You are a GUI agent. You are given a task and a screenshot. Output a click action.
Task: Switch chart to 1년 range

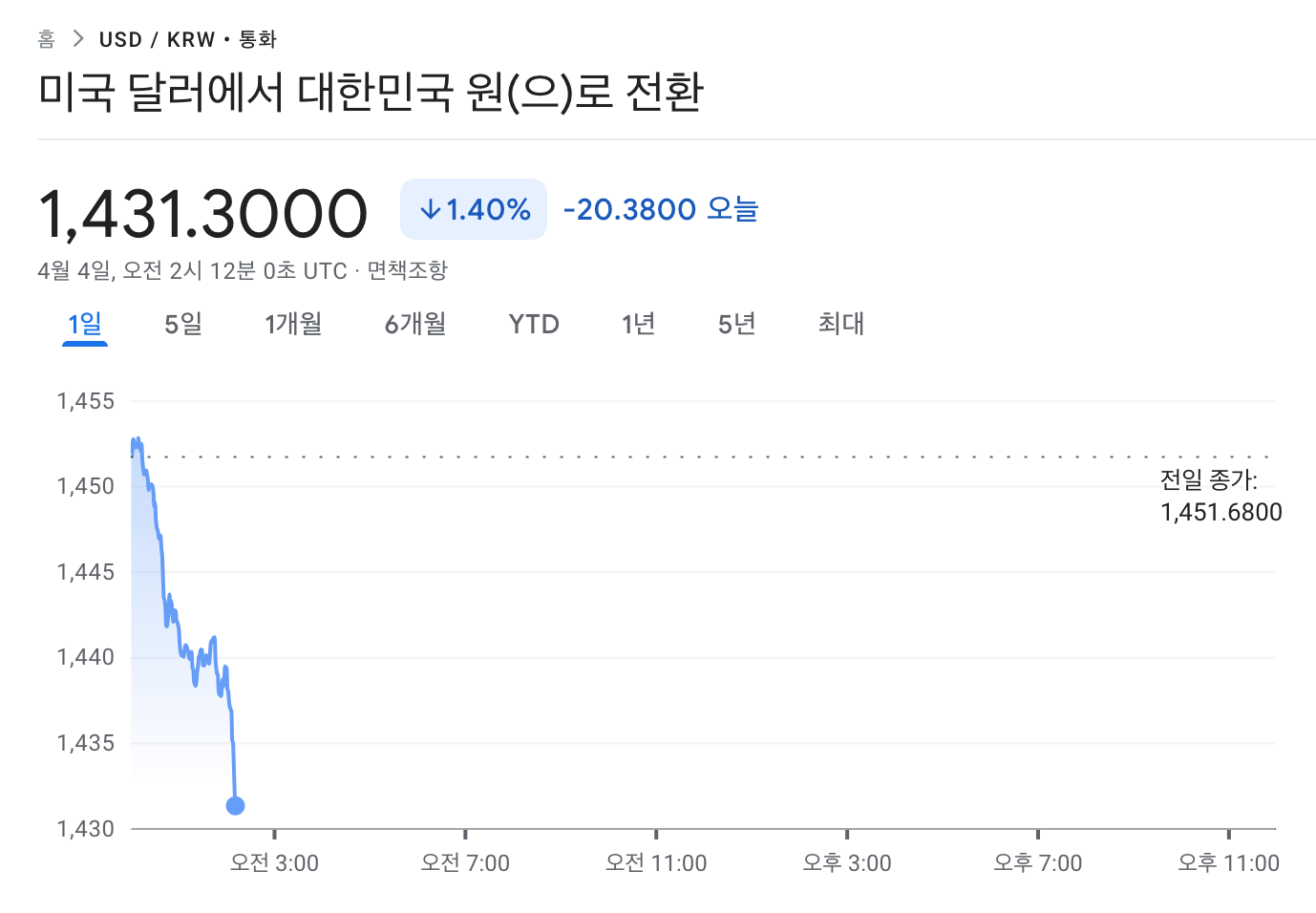pos(638,325)
